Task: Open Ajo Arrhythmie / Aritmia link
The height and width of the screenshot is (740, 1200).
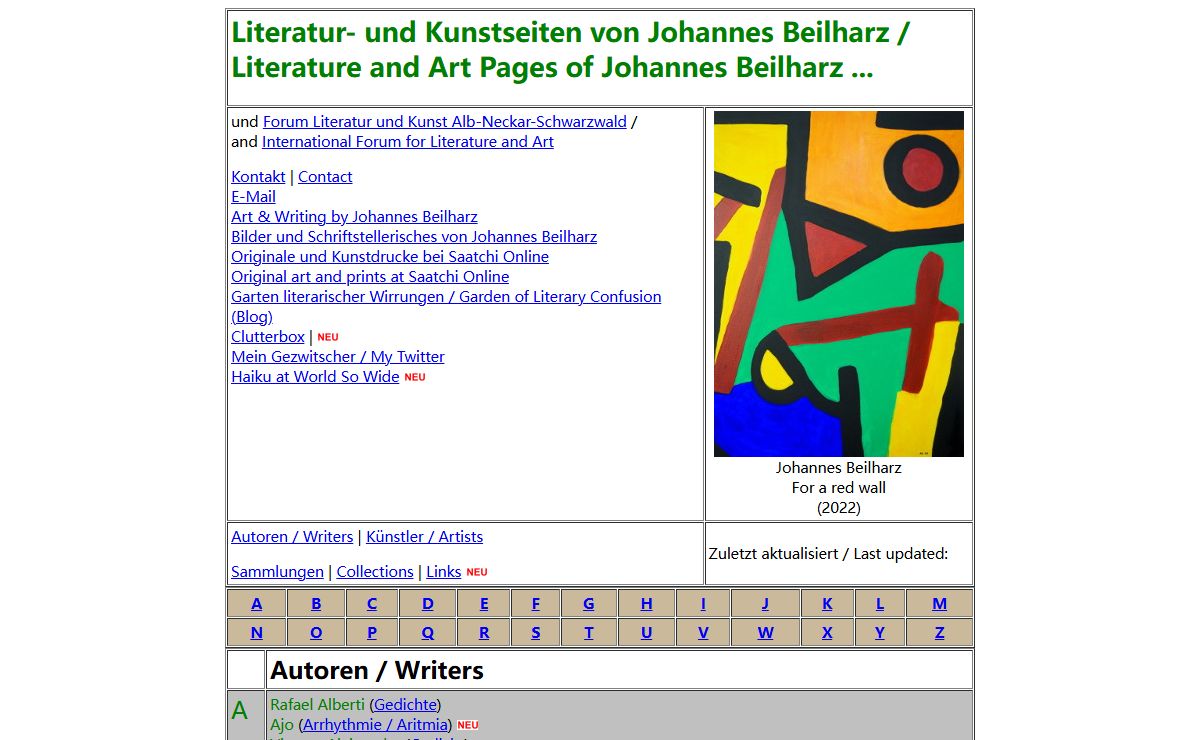Action: pyautogui.click(x=377, y=725)
